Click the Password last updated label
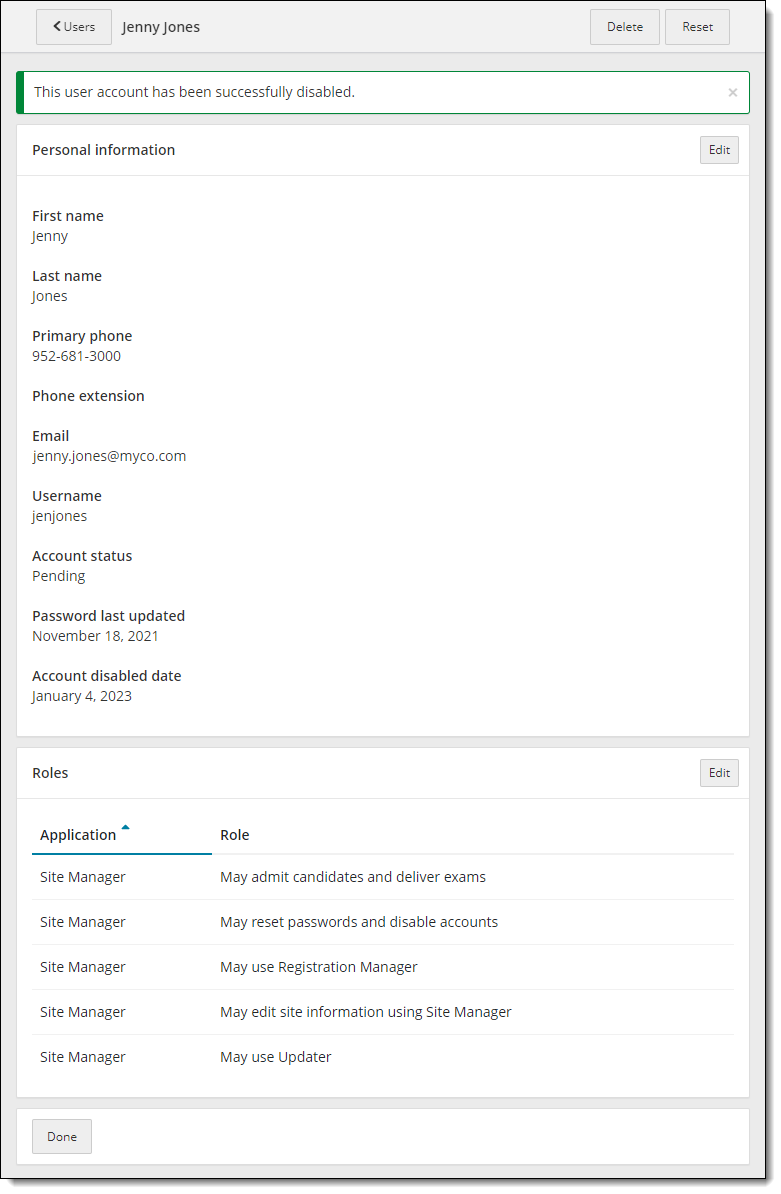The width and height of the screenshot is (781, 1194). click(x=108, y=616)
